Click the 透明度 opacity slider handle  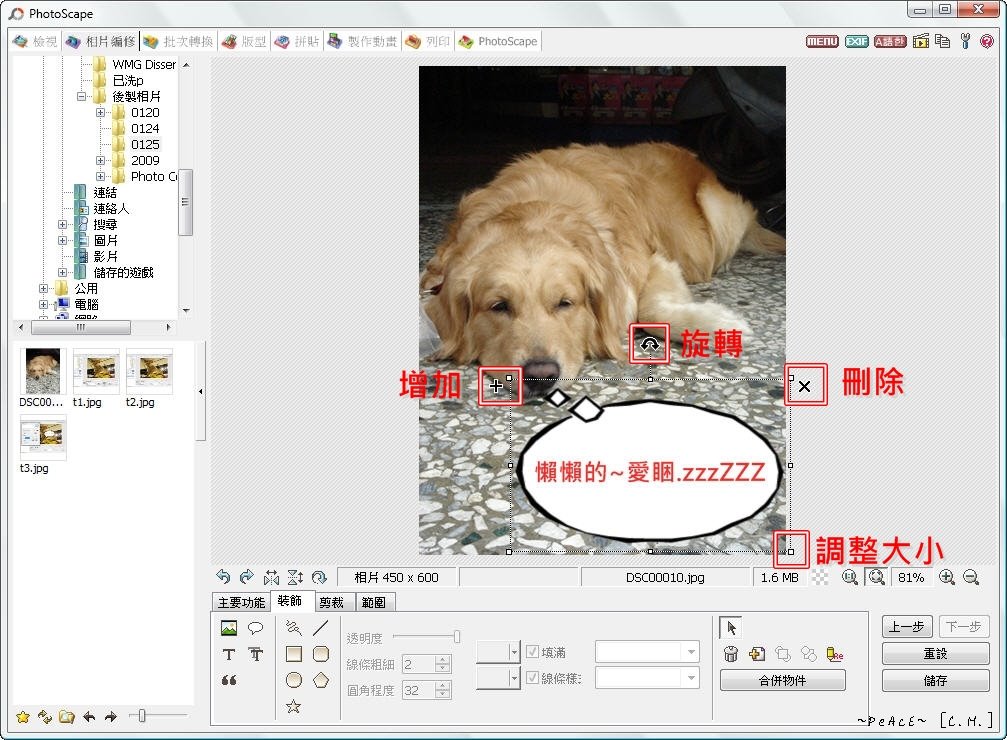tap(457, 637)
